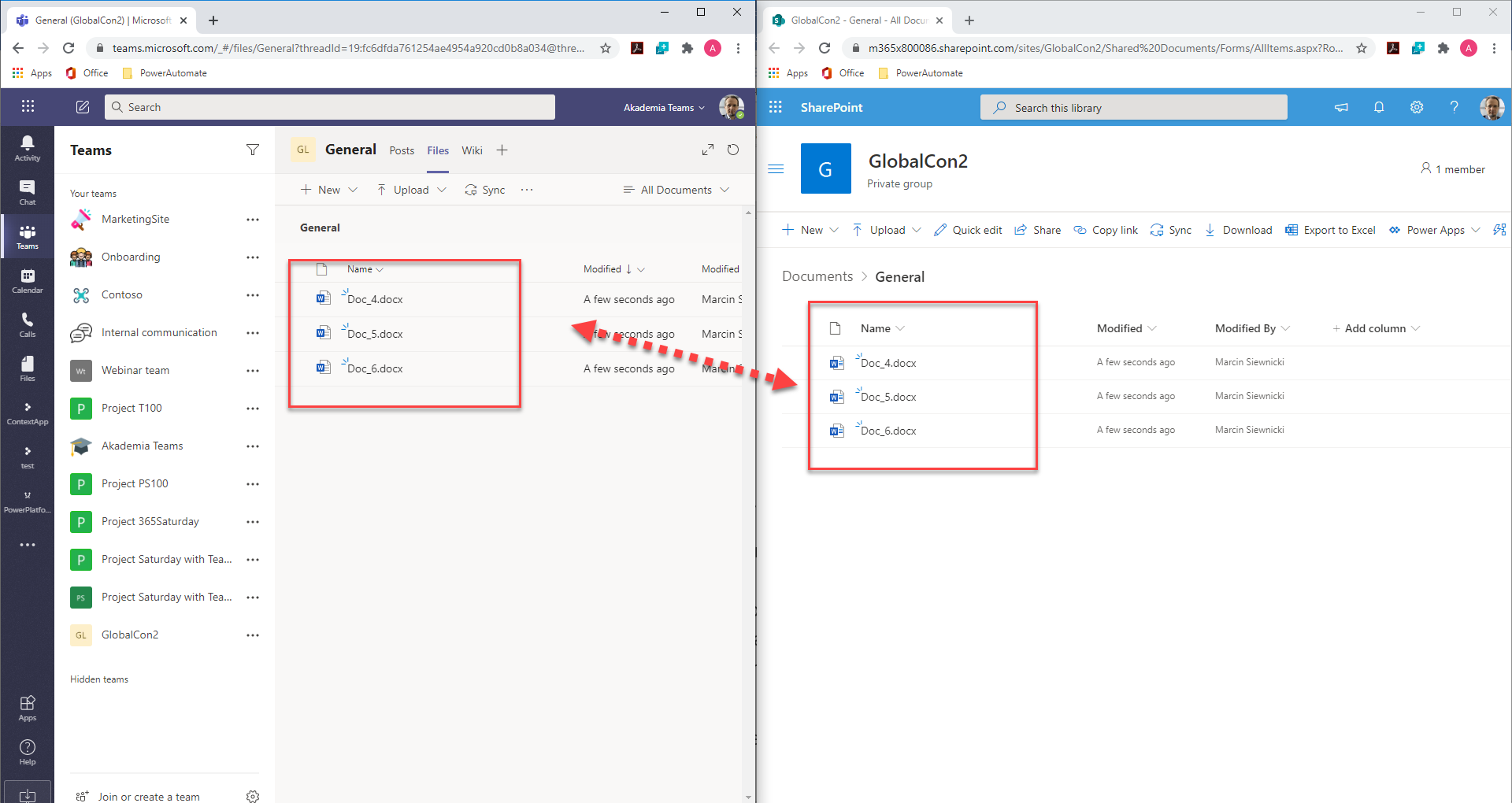Add a new tab to General channel

[502, 150]
